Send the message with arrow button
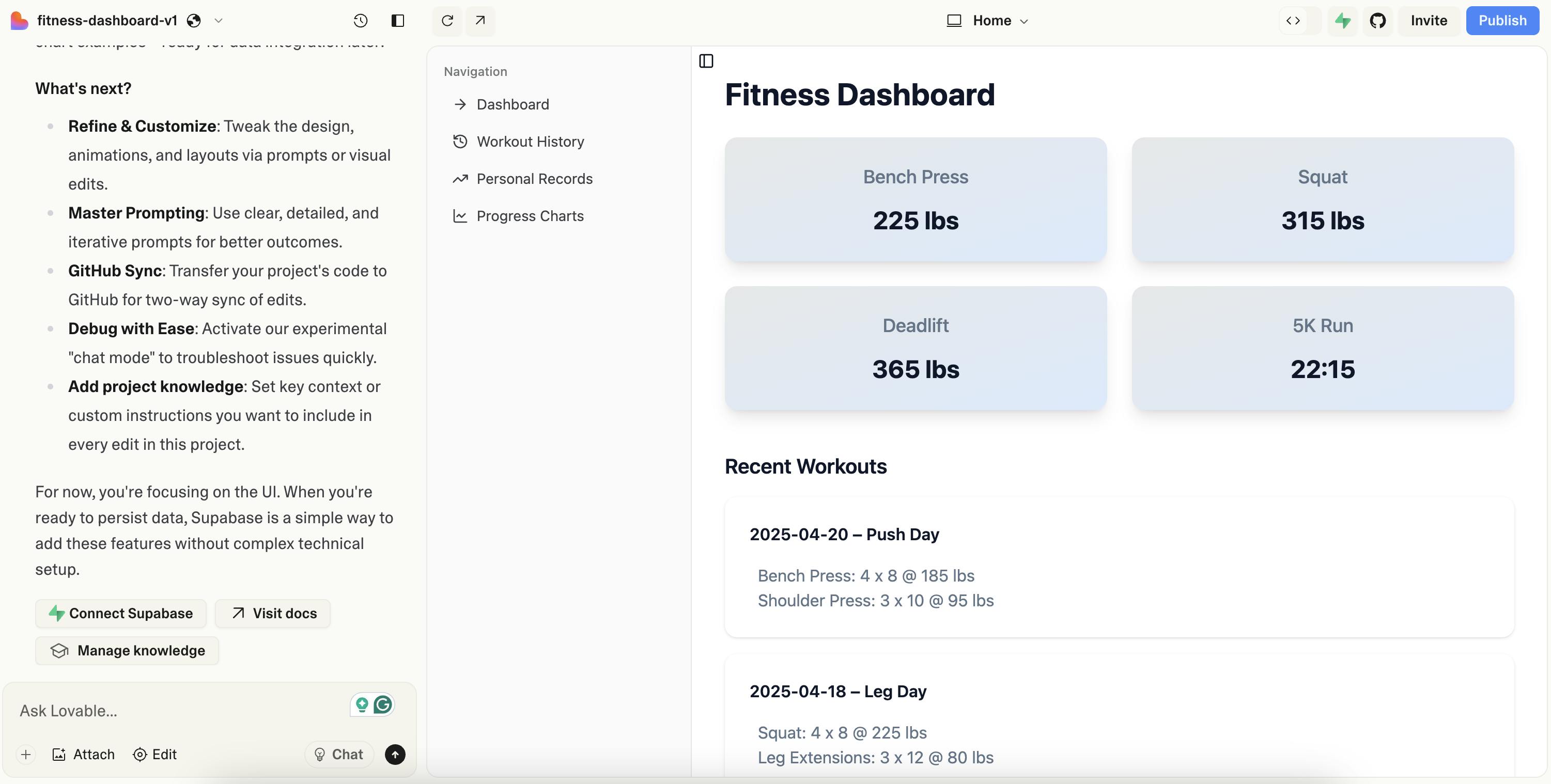 [x=395, y=755]
